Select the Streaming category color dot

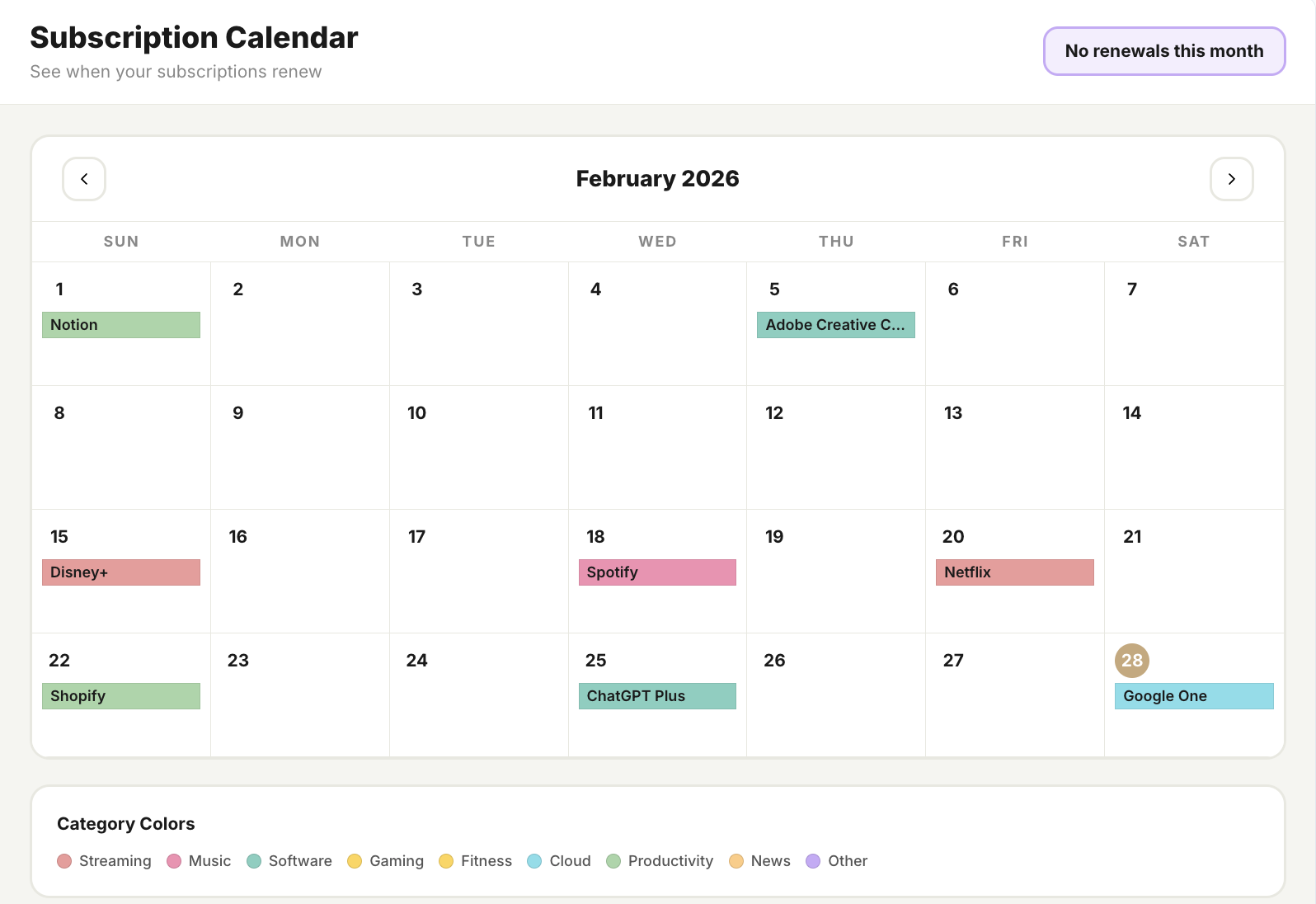pyautogui.click(x=64, y=861)
